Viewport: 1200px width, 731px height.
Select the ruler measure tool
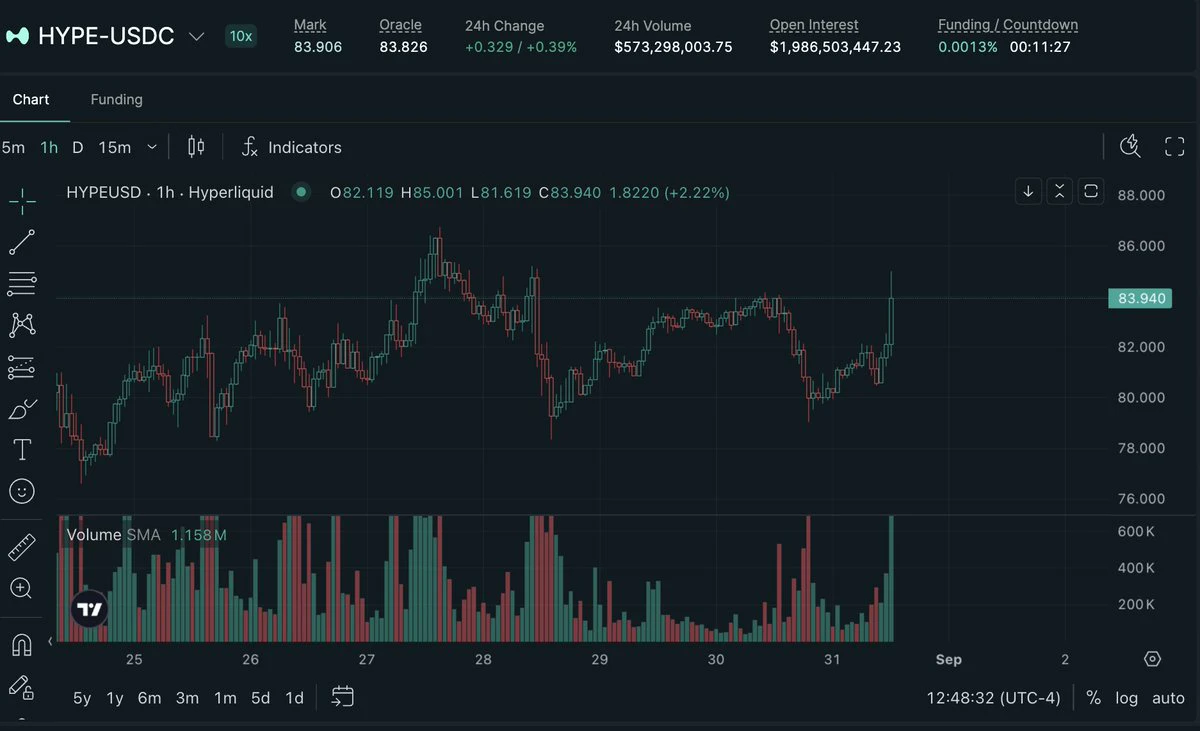click(x=22, y=547)
